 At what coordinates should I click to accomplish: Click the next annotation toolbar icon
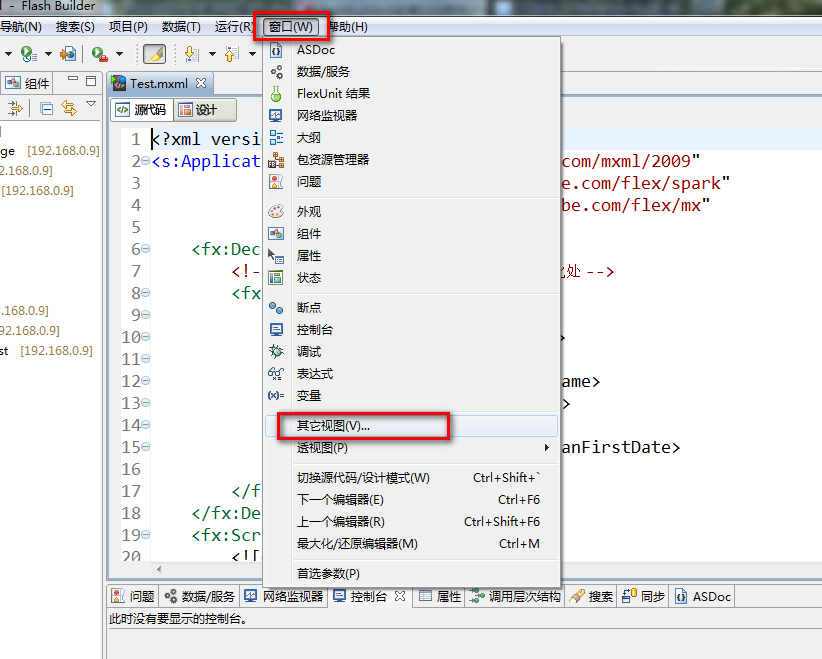(x=192, y=53)
